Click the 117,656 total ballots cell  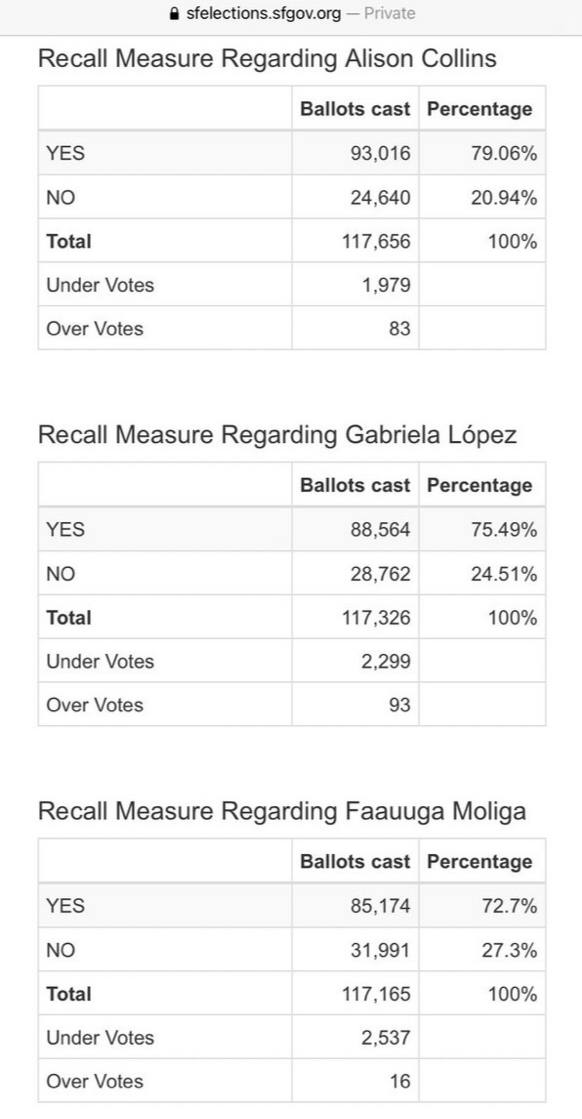coord(355,240)
